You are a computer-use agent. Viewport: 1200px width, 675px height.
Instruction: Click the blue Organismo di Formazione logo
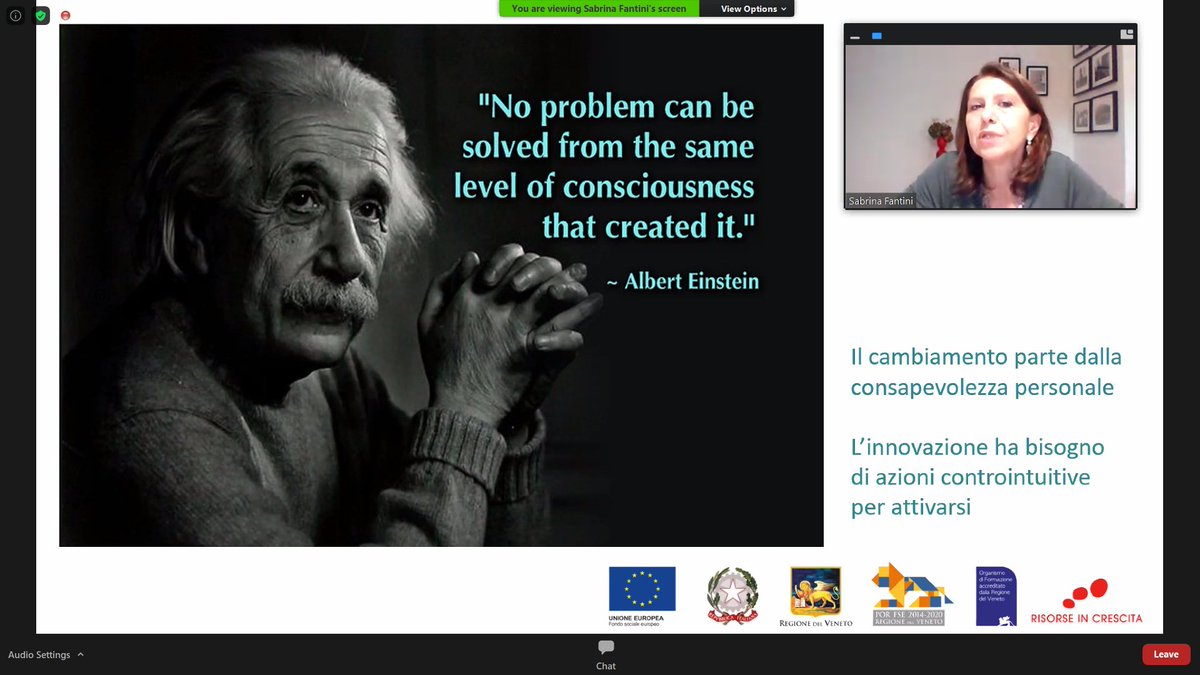pyautogui.click(x=996, y=596)
